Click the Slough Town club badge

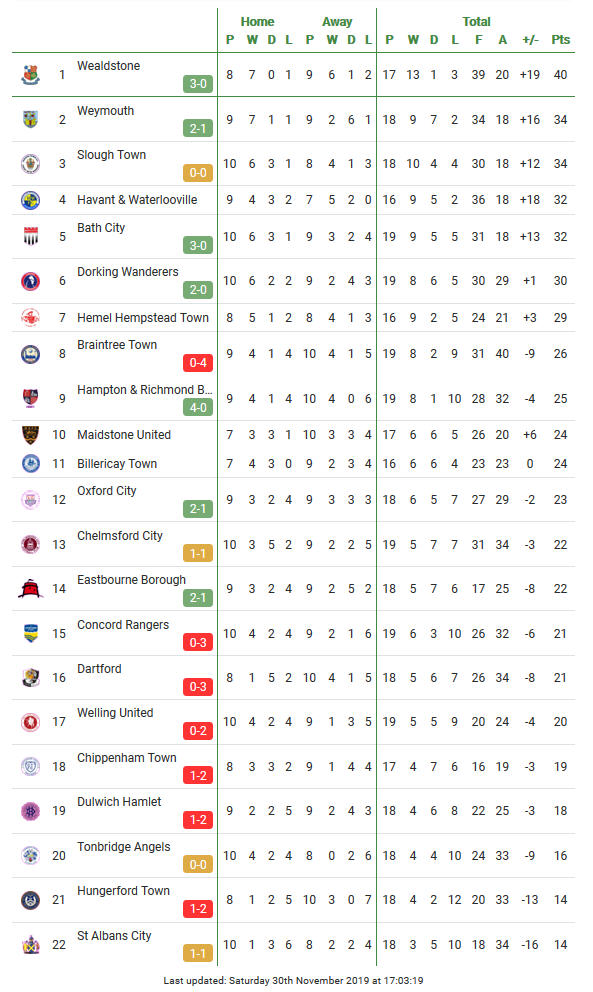30,164
